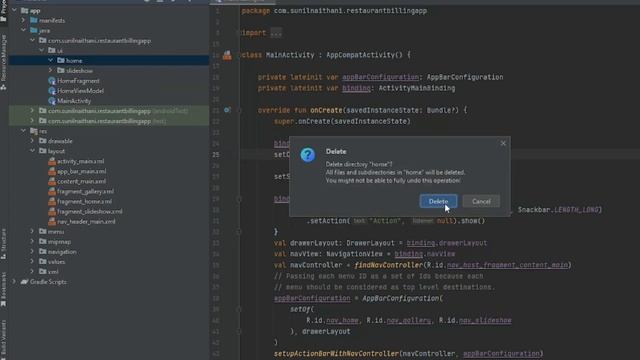This screenshot has width=640, height=360.
Task: Select the slideshow package
Action: coord(79,71)
